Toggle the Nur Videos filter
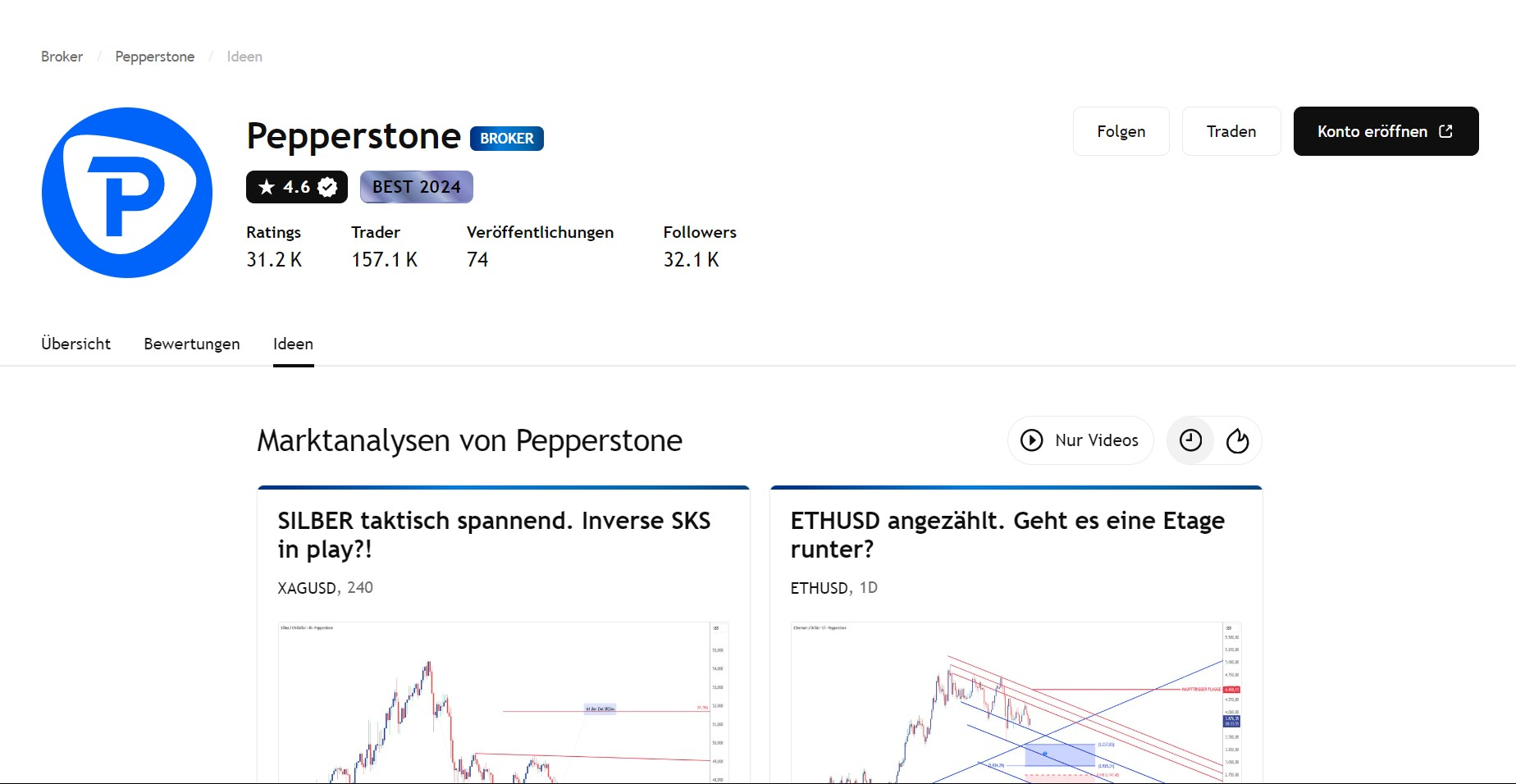The width and height of the screenshot is (1516, 784). pyautogui.click(x=1080, y=440)
